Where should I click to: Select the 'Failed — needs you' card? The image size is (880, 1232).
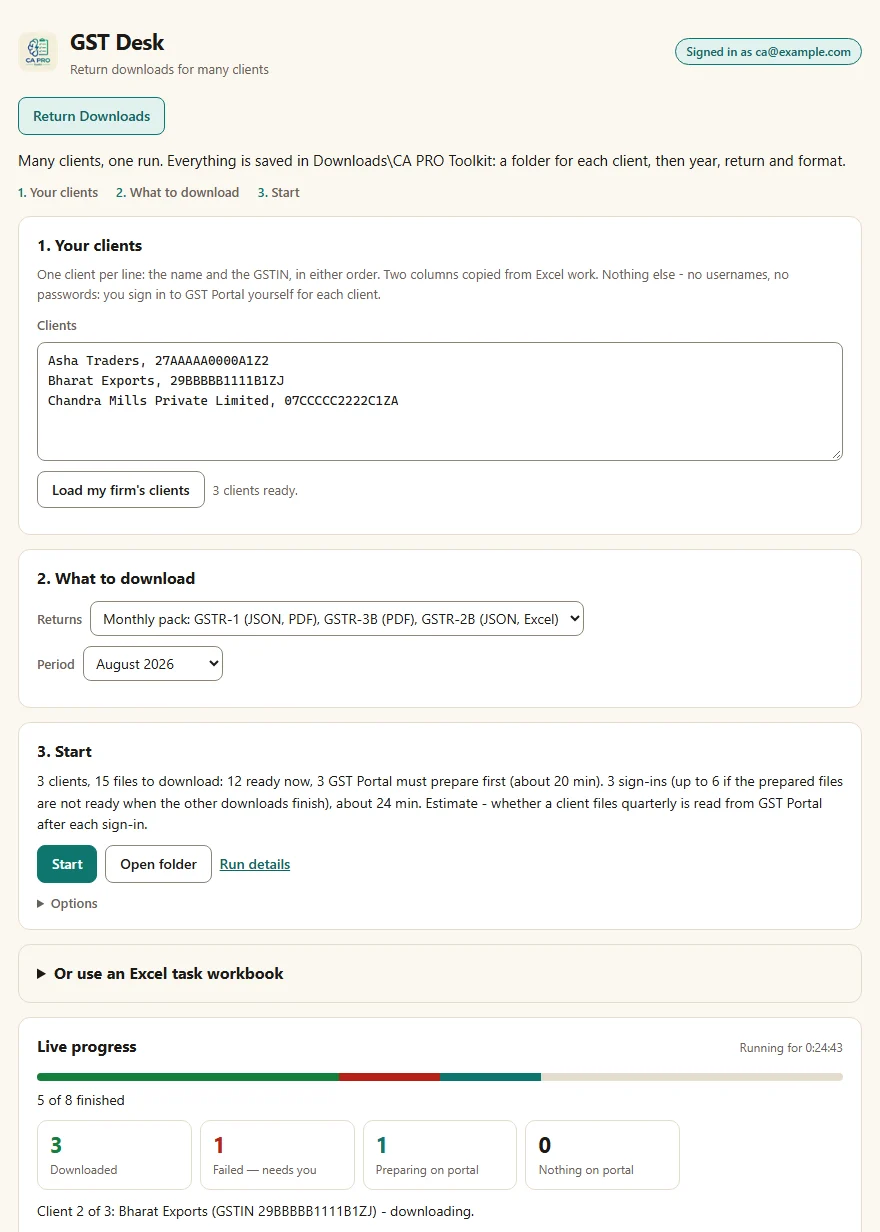(x=277, y=1155)
